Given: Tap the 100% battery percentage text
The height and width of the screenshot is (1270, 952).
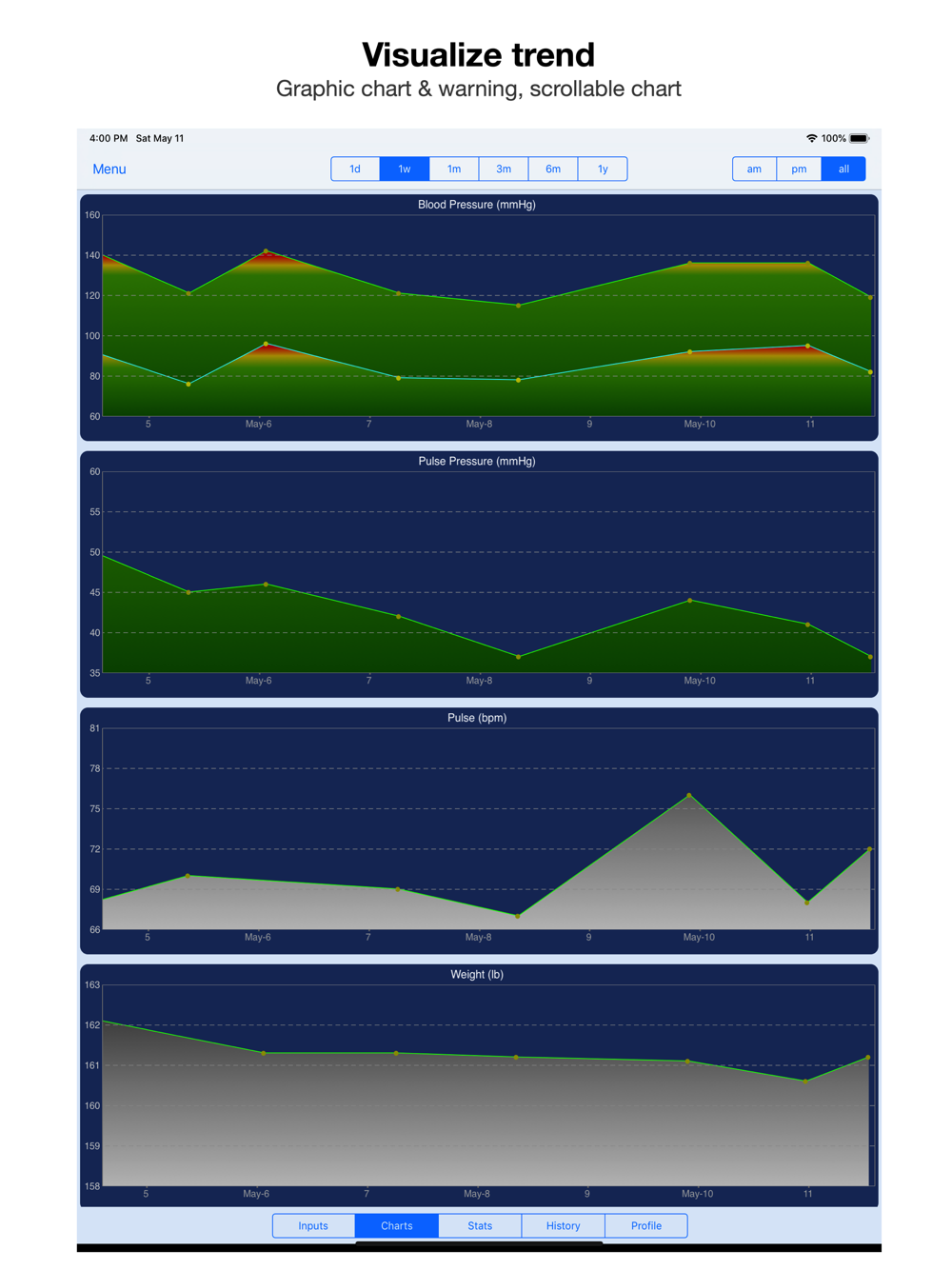Looking at the screenshot, I should click(x=834, y=139).
